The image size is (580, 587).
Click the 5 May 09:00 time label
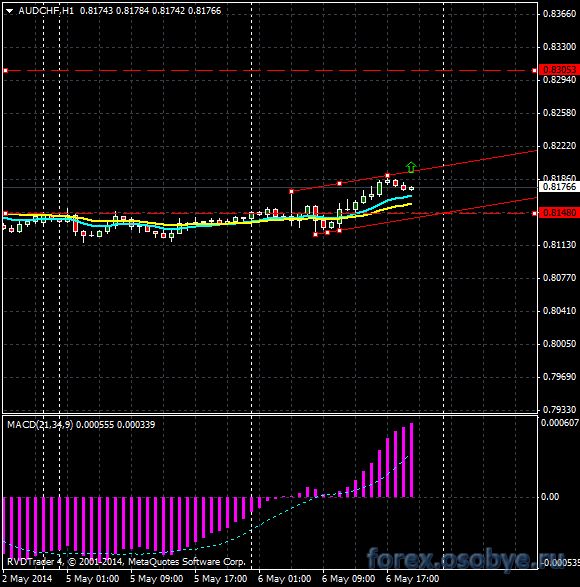click(157, 578)
